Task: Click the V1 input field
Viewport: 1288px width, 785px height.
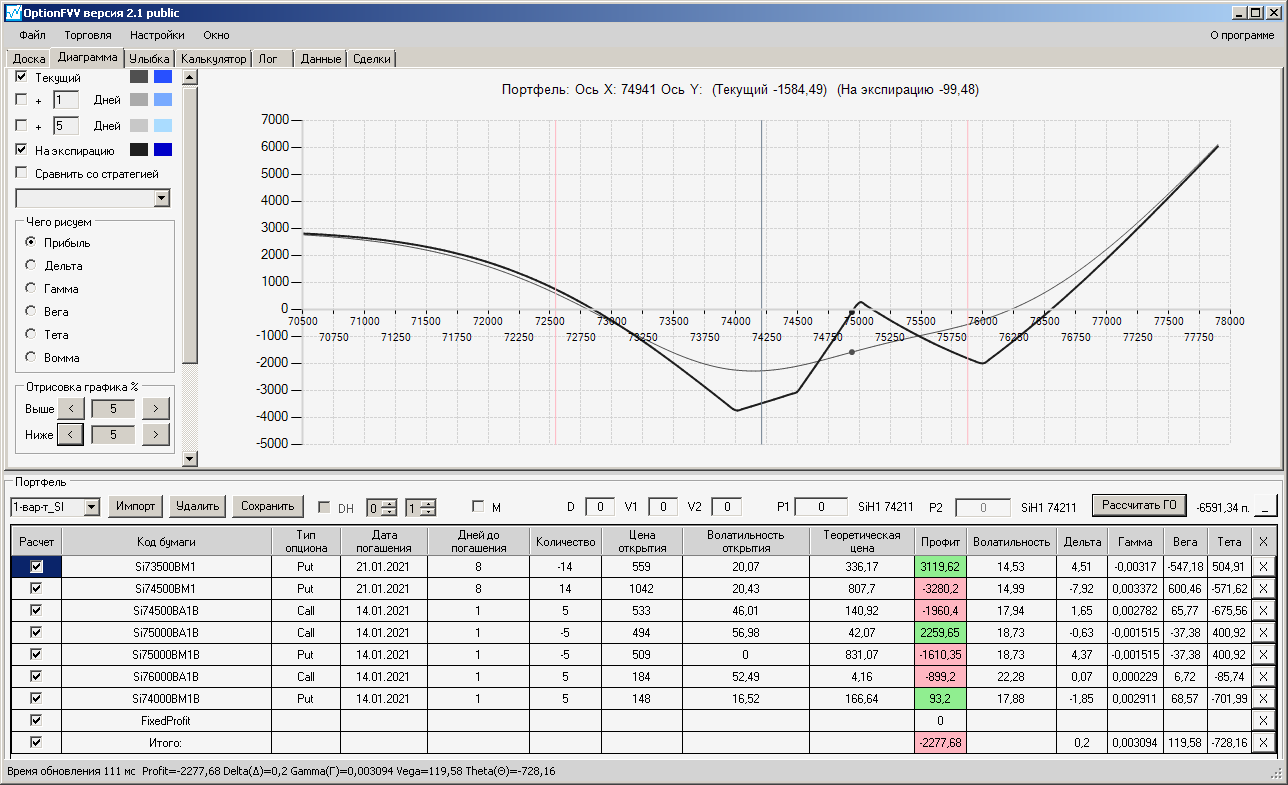Action: pos(664,507)
